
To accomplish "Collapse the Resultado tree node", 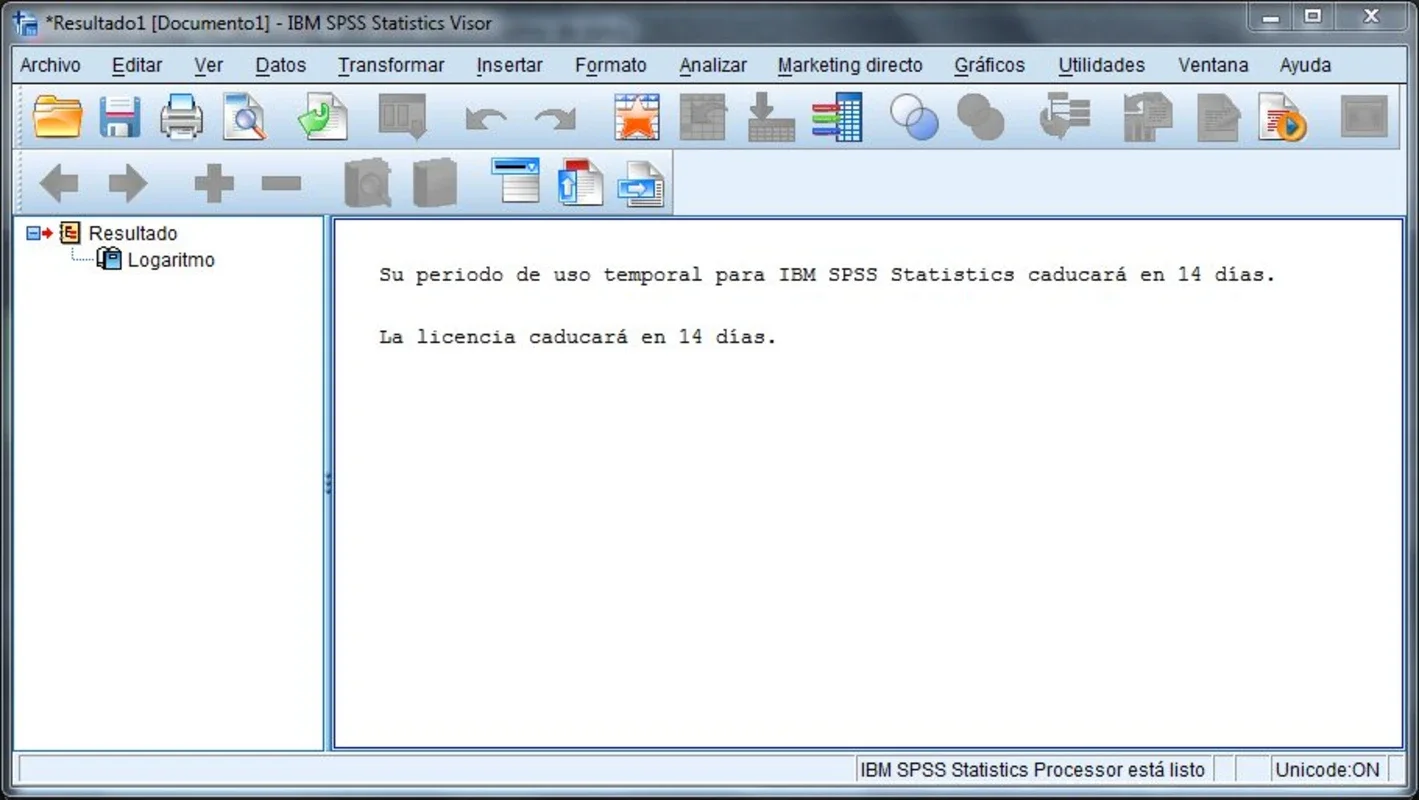I will click(x=33, y=233).
